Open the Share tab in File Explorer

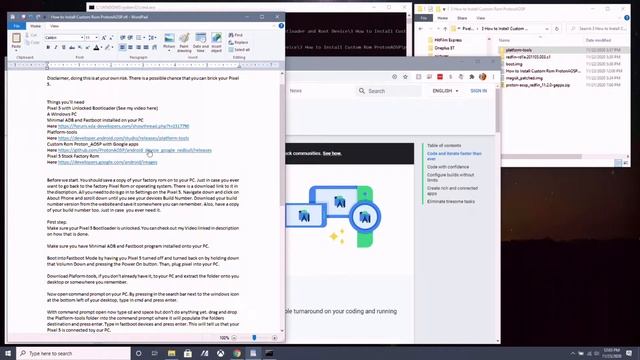(462, 18)
